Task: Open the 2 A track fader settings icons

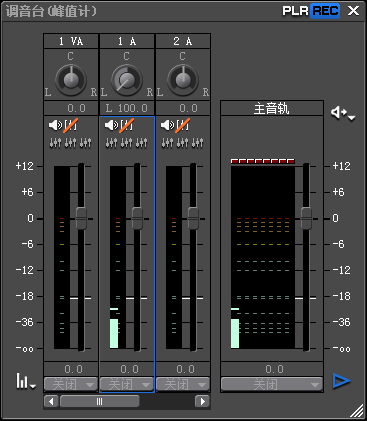Action: pyautogui.click(x=183, y=143)
